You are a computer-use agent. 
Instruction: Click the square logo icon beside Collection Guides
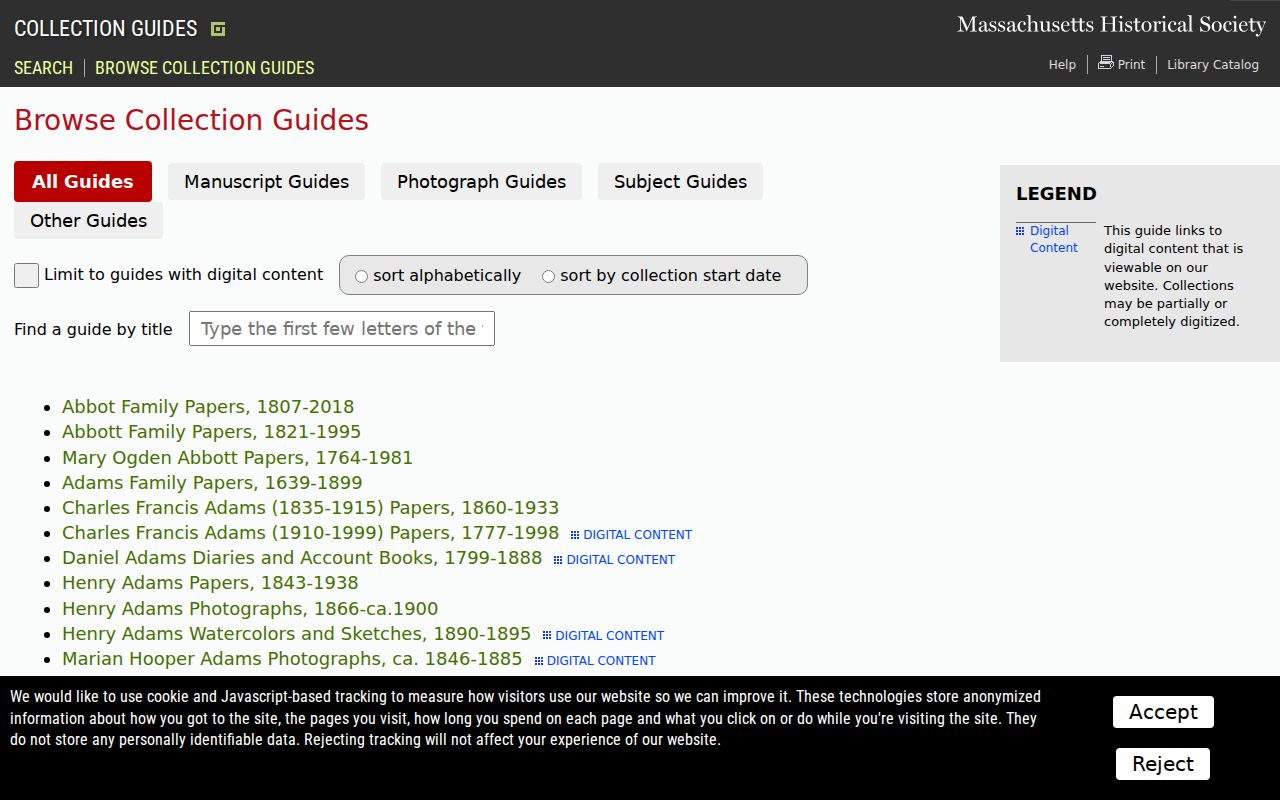coord(218,29)
